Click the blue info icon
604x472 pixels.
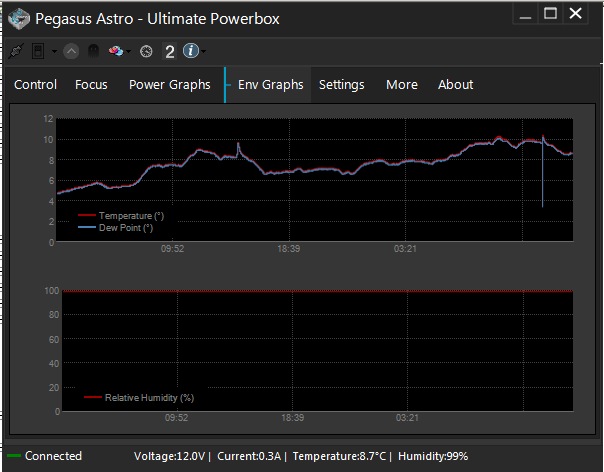tap(191, 50)
